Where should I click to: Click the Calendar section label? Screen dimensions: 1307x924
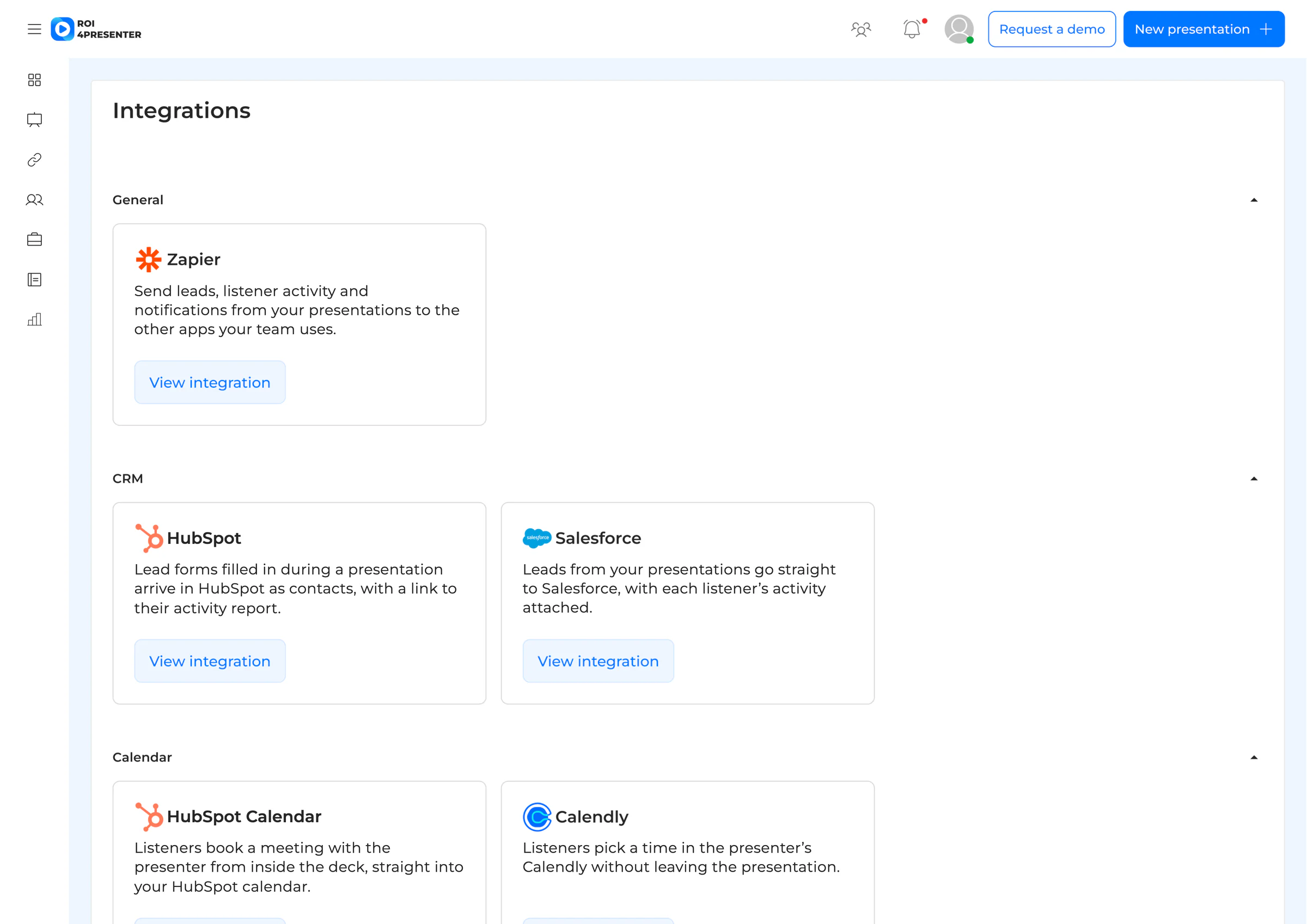click(x=142, y=757)
